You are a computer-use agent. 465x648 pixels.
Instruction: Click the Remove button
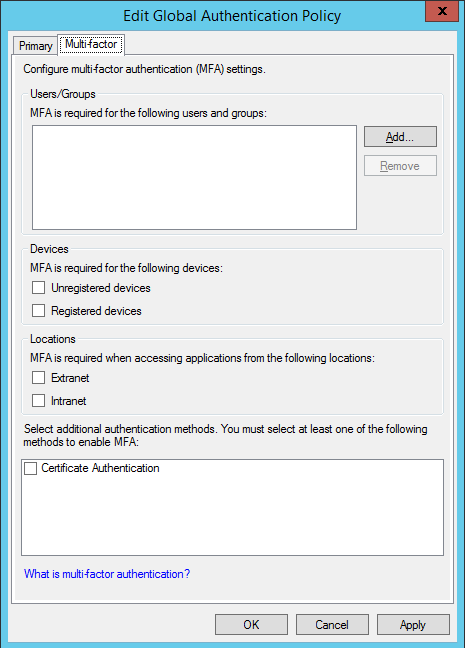pyautogui.click(x=400, y=166)
